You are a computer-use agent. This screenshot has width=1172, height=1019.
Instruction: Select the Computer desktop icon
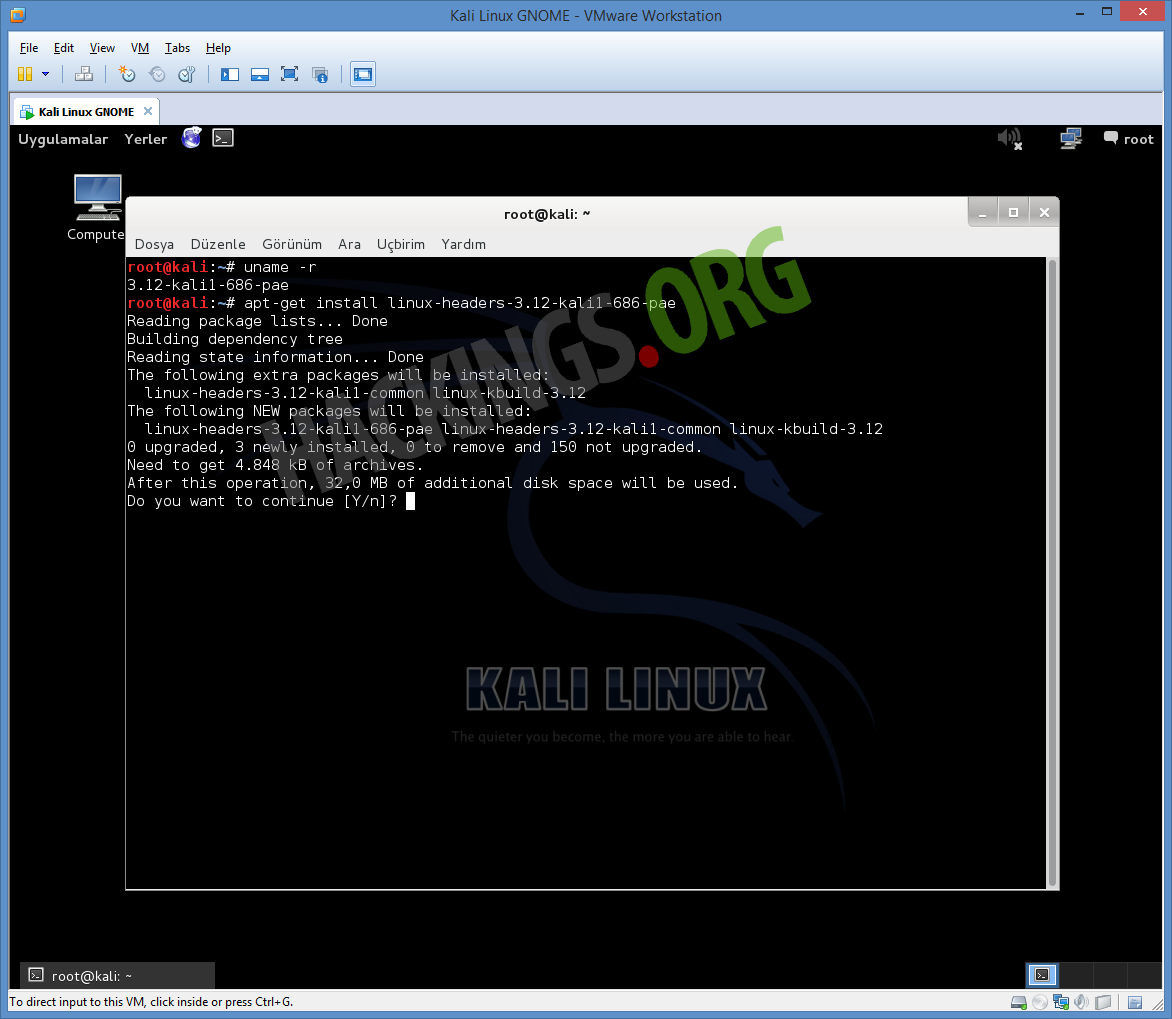coord(97,208)
